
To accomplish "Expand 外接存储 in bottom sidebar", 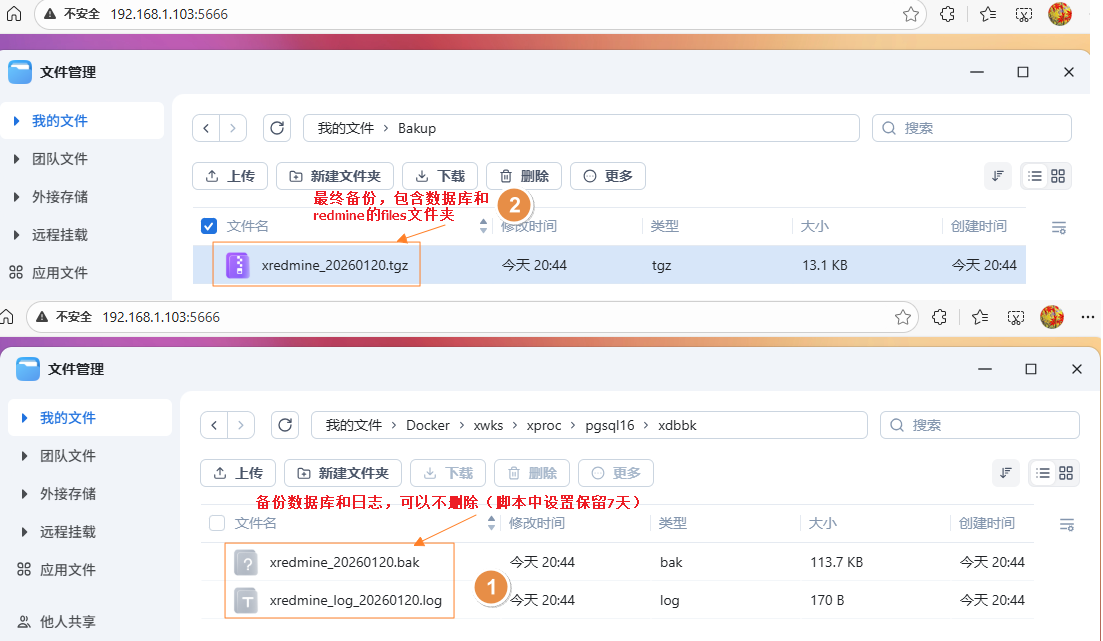I will tap(25, 494).
